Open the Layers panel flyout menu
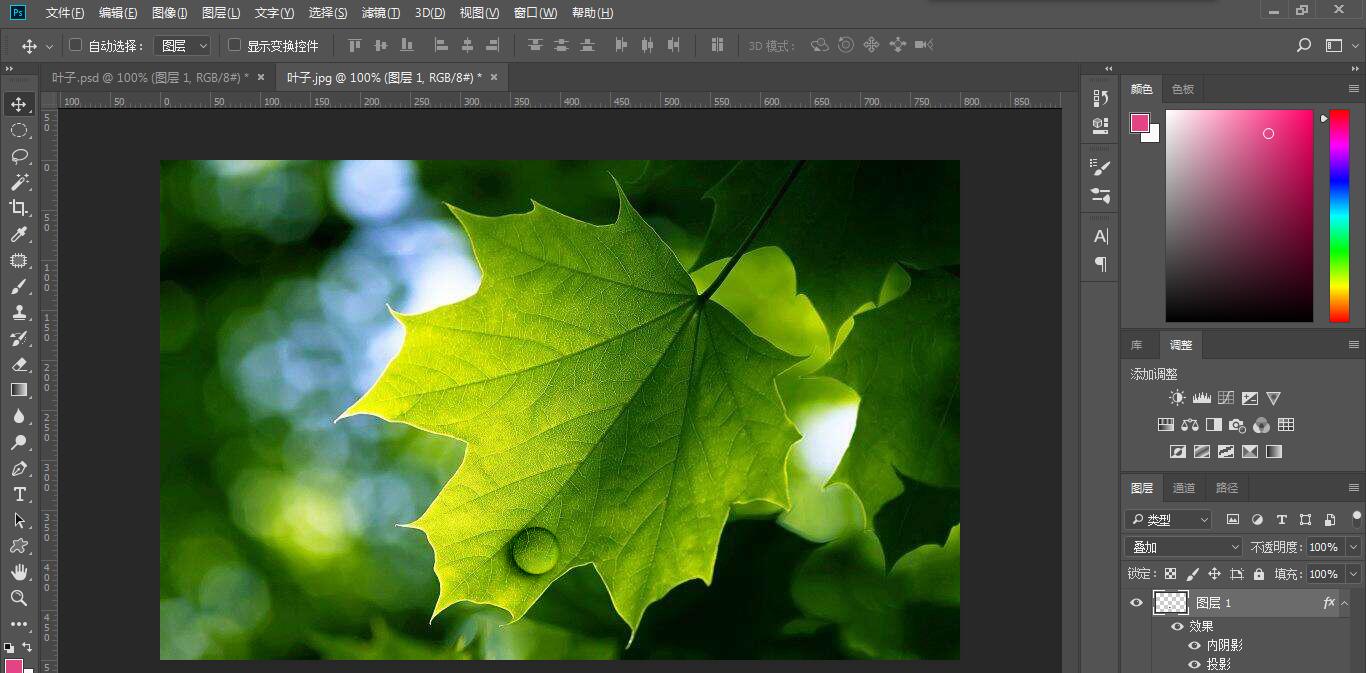The height and width of the screenshot is (673, 1366). 1354,488
